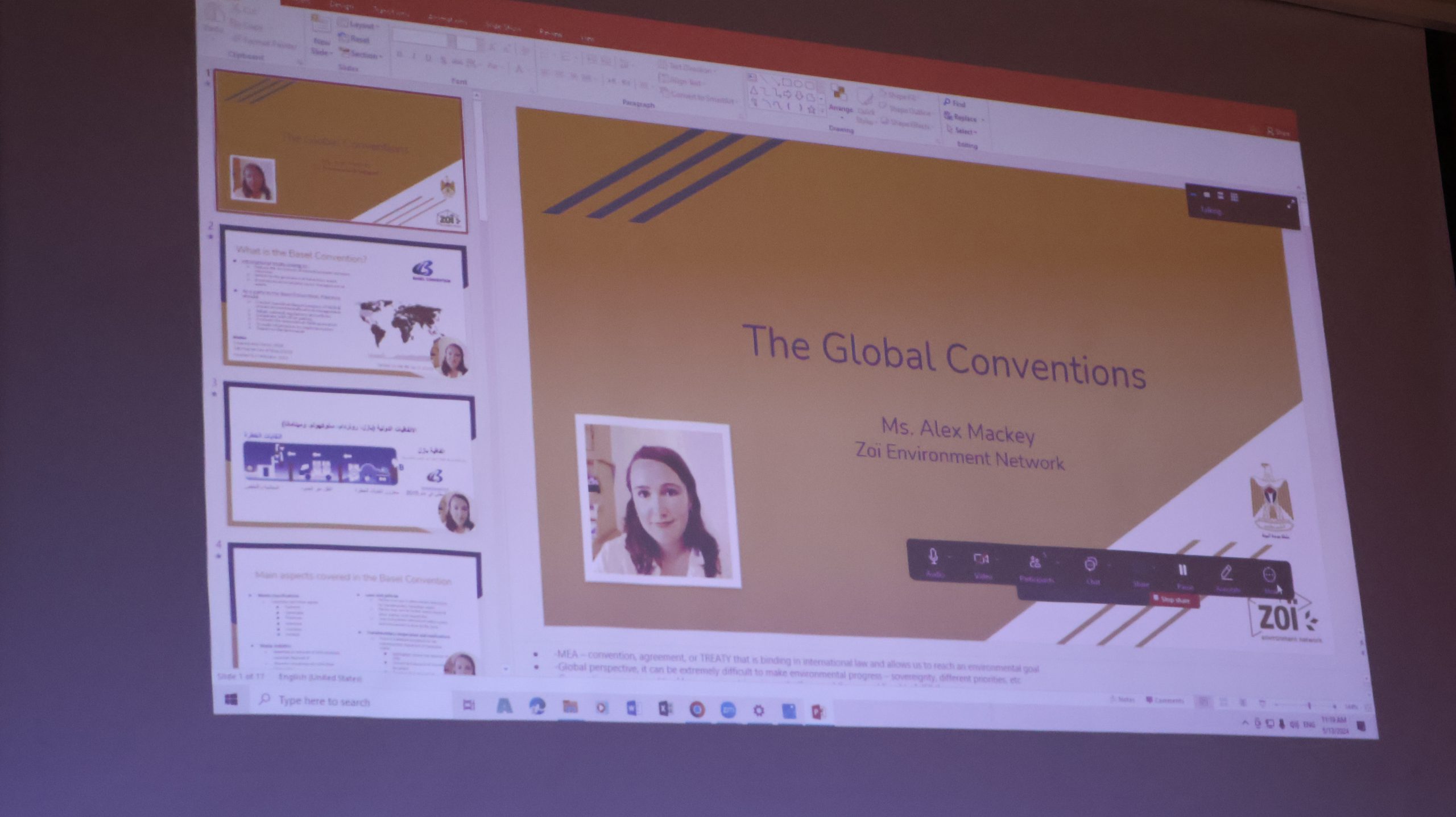Expand the Audio options arrow

pyautogui.click(x=949, y=558)
